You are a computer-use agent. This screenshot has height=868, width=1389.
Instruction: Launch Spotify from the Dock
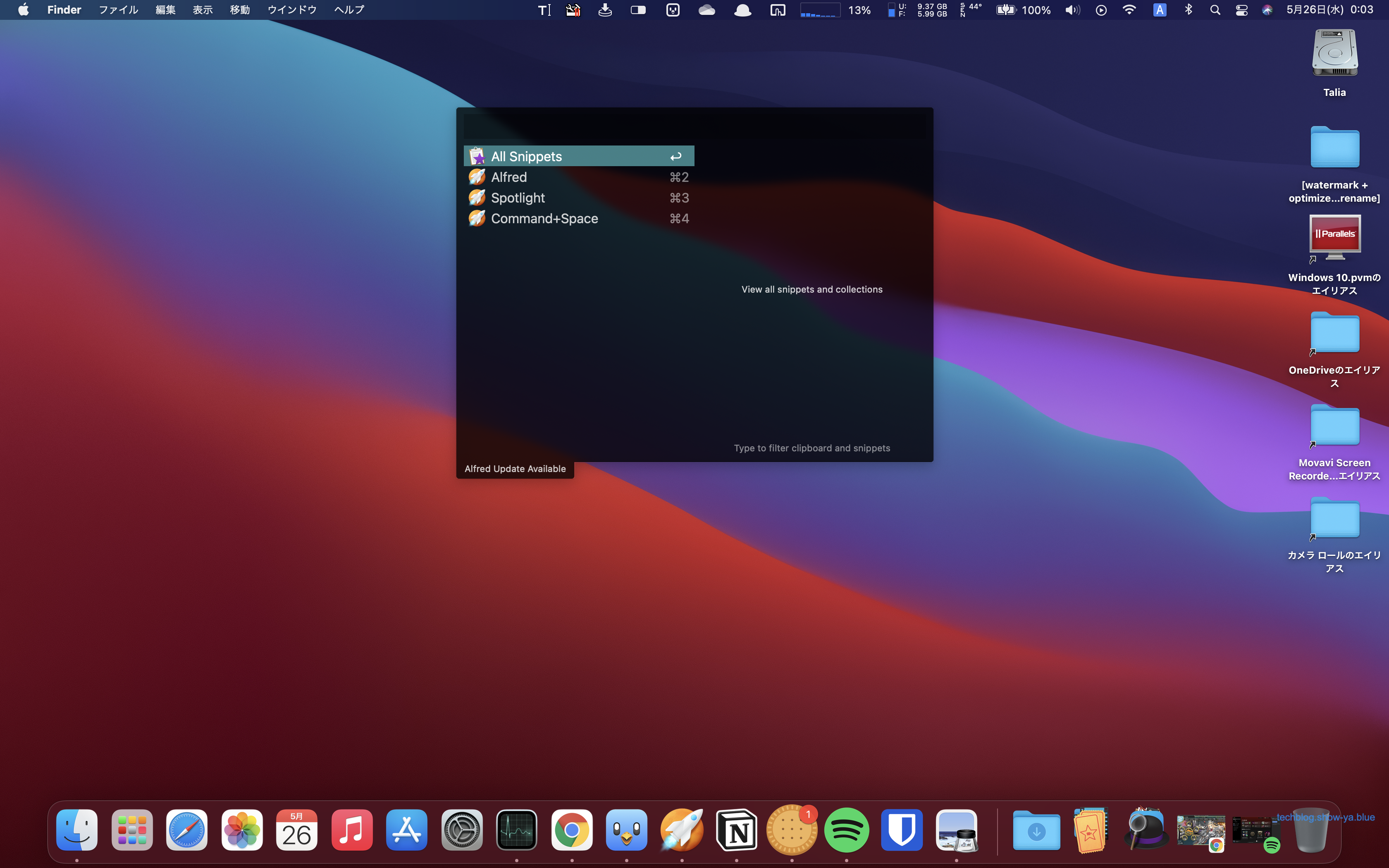[x=846, y=830]
